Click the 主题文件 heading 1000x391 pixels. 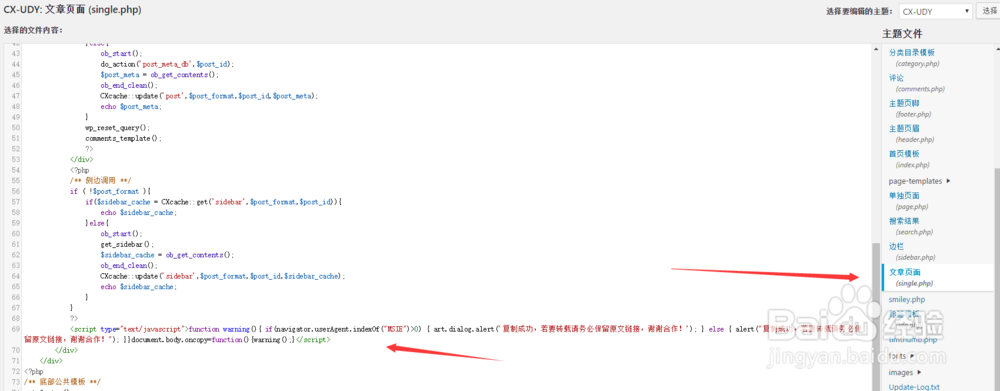[902, 34]
